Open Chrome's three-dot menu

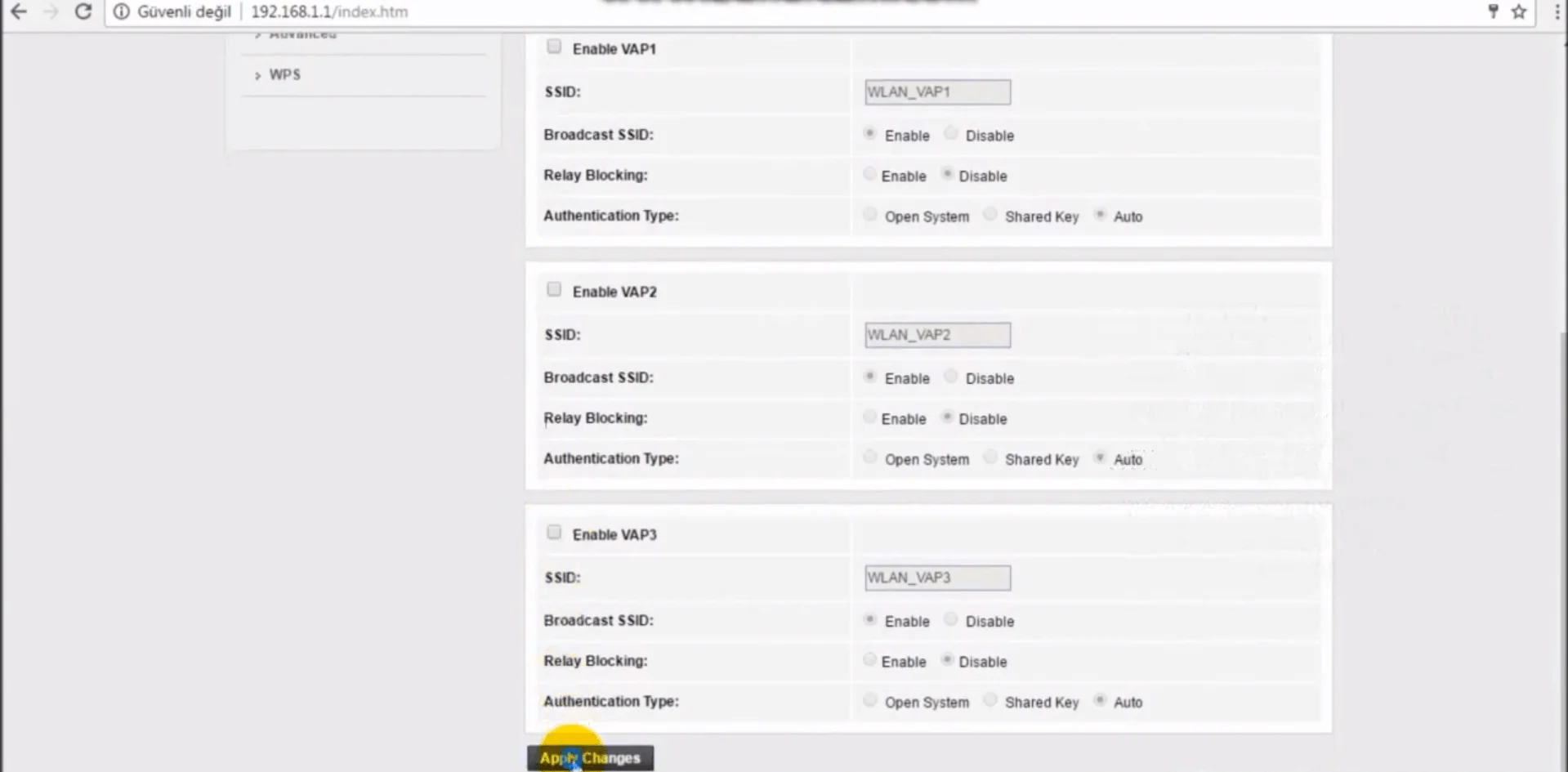click(1557, 11)
